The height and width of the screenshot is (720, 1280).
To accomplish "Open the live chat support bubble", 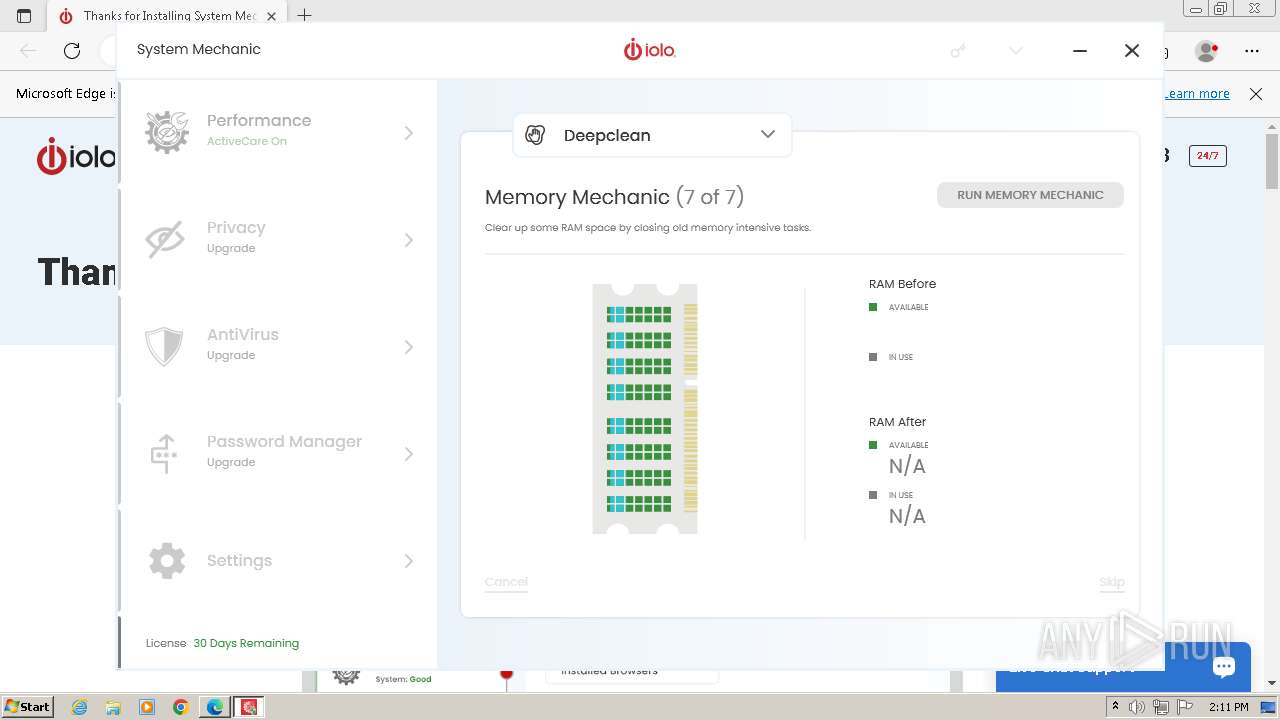I will point(1223,667).
